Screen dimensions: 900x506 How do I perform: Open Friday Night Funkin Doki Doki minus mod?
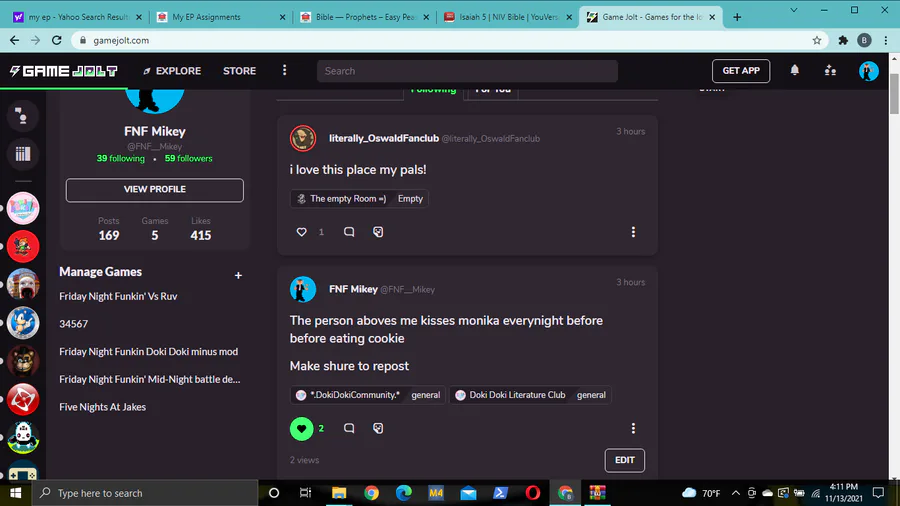pos(149,352)
